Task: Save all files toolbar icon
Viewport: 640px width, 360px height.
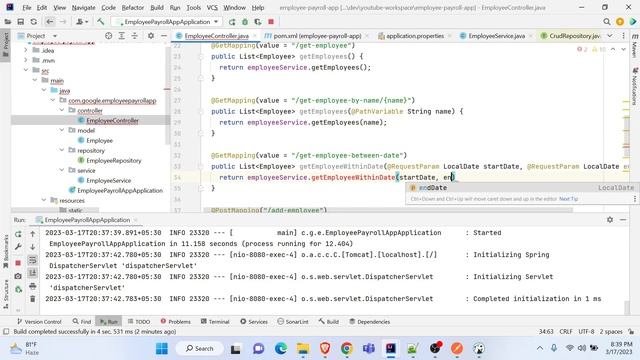Action: click(x=20, y=22)
